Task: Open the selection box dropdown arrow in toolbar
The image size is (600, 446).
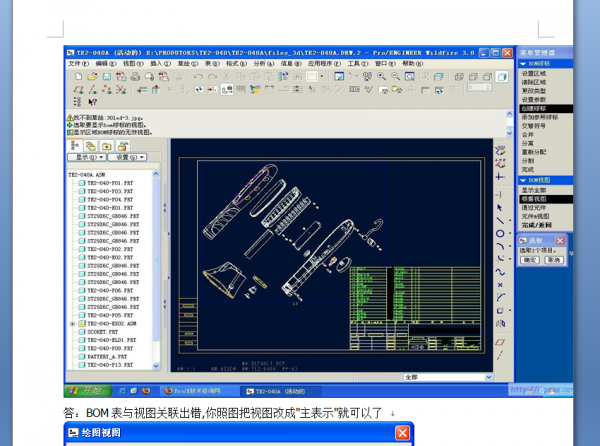Action: click(x=322, y=77)
